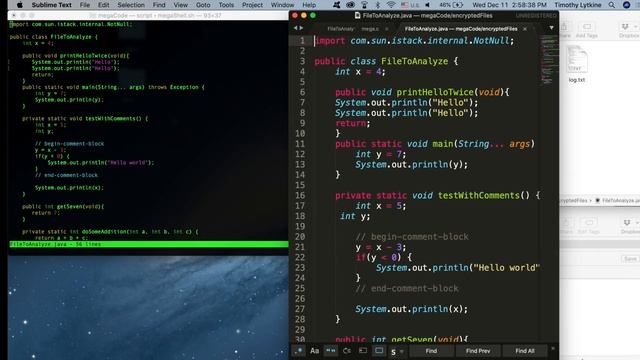The height and width of the screenshot is (360, 640).
Task: Click line number 20 in the gutter
Action: [x=300, y=237]
